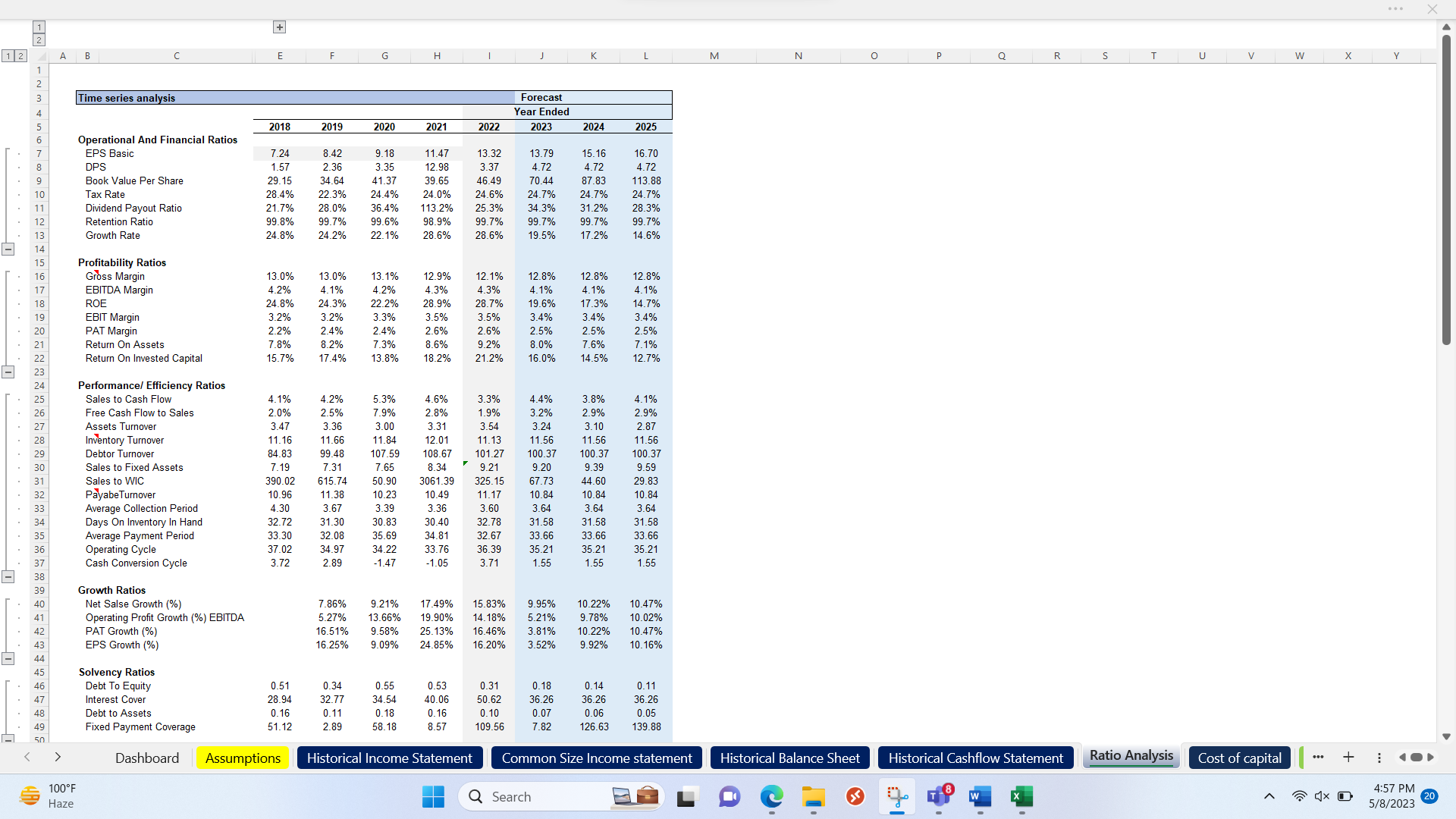Open the highlighted Assumptions sheet tab

(x=242, y=758)
